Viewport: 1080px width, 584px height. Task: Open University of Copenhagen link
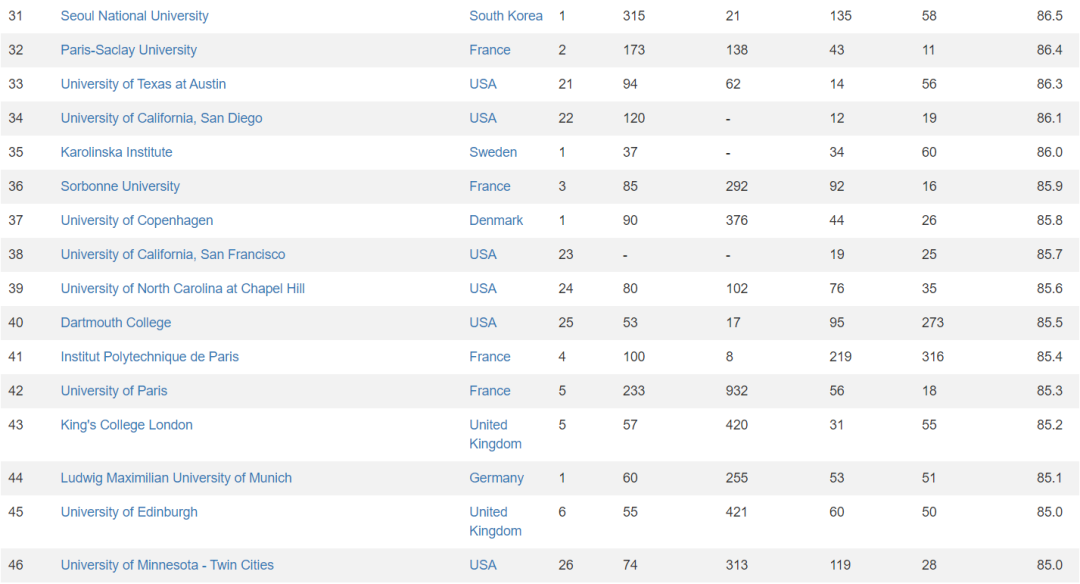click(x=136, y=220)
